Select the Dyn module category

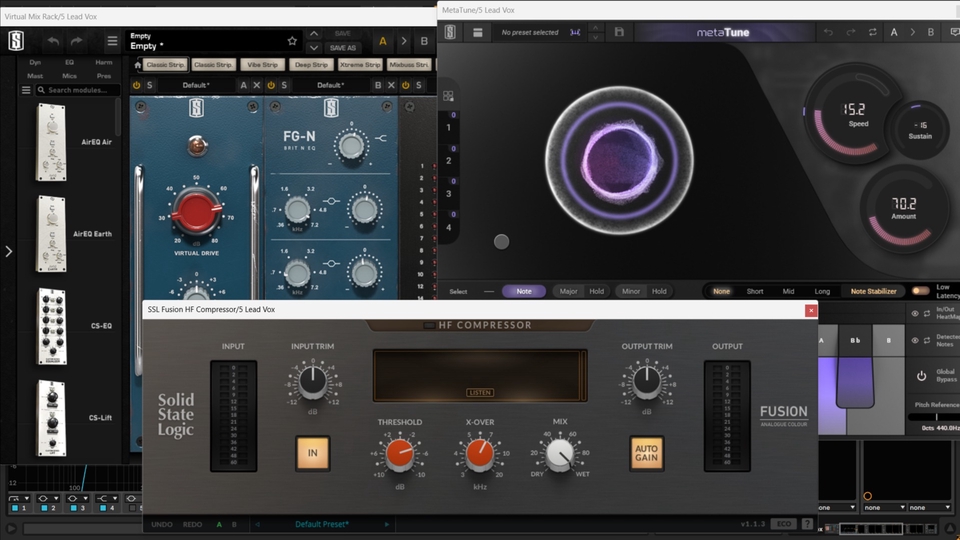[x=36, y=62]
